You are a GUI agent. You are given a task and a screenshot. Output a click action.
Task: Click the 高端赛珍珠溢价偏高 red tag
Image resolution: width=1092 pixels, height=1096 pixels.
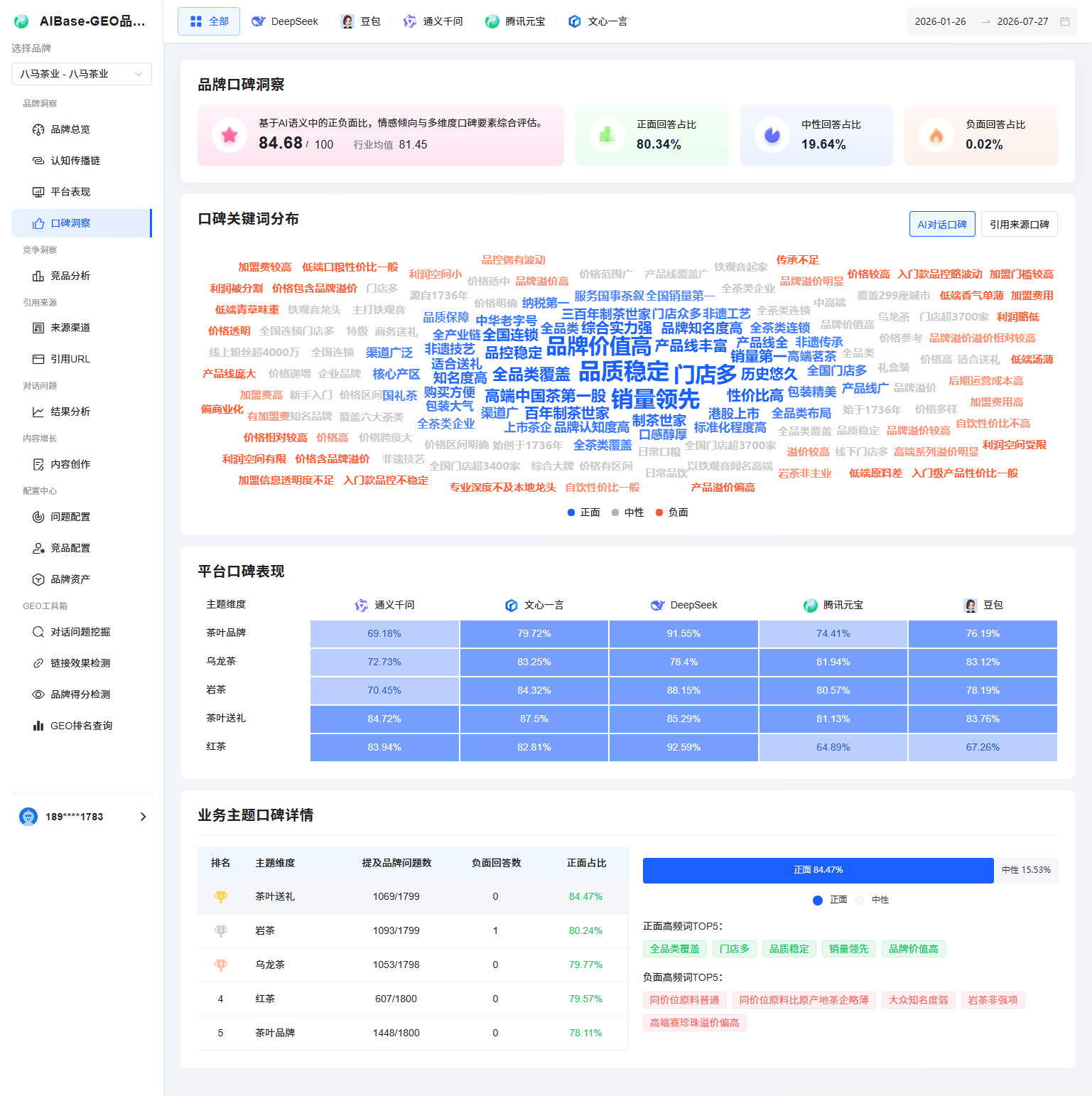695,1023
